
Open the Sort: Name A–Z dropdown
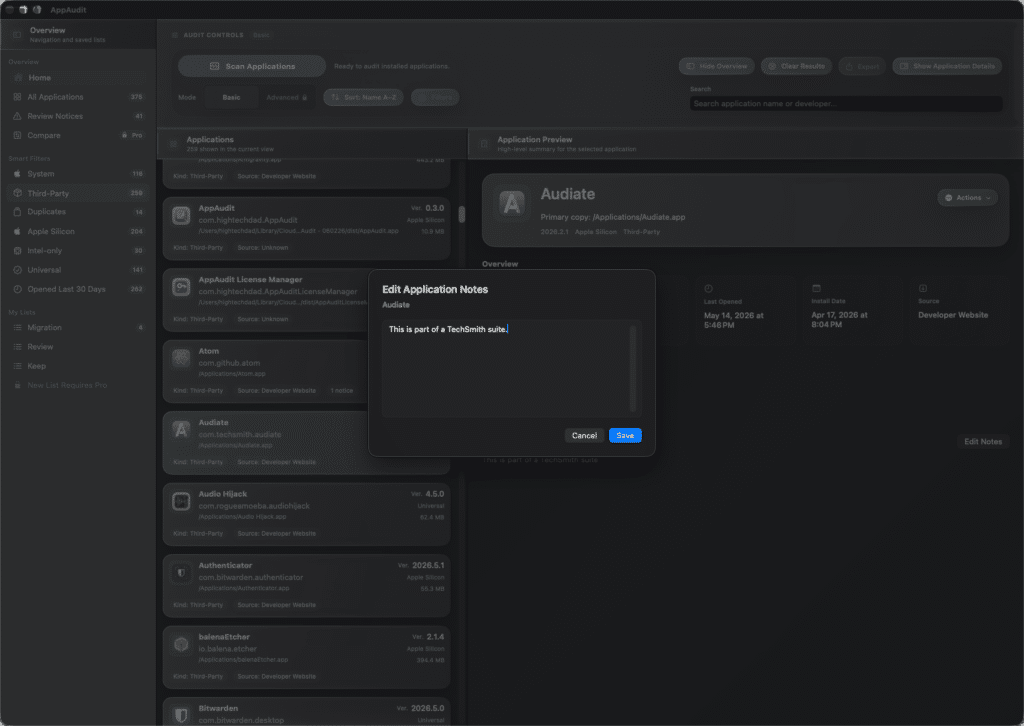[364, 97]
